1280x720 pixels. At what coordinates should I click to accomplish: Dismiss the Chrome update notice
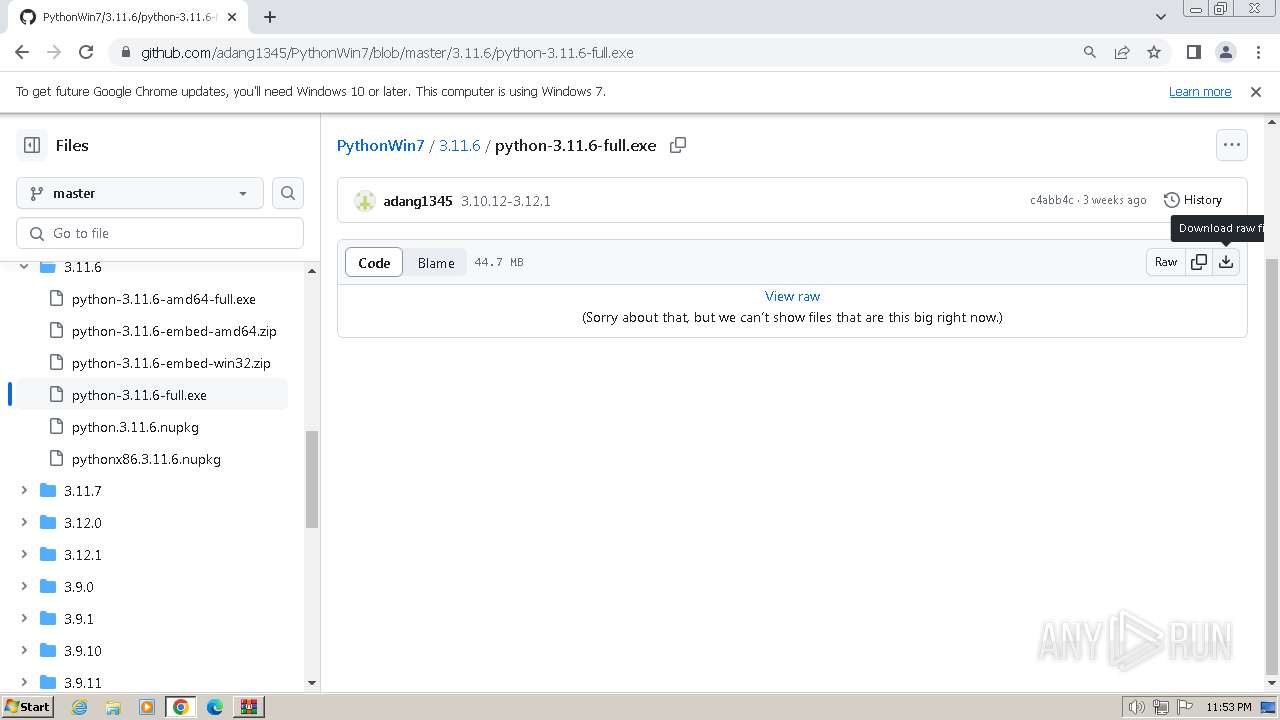[1256, 91]
